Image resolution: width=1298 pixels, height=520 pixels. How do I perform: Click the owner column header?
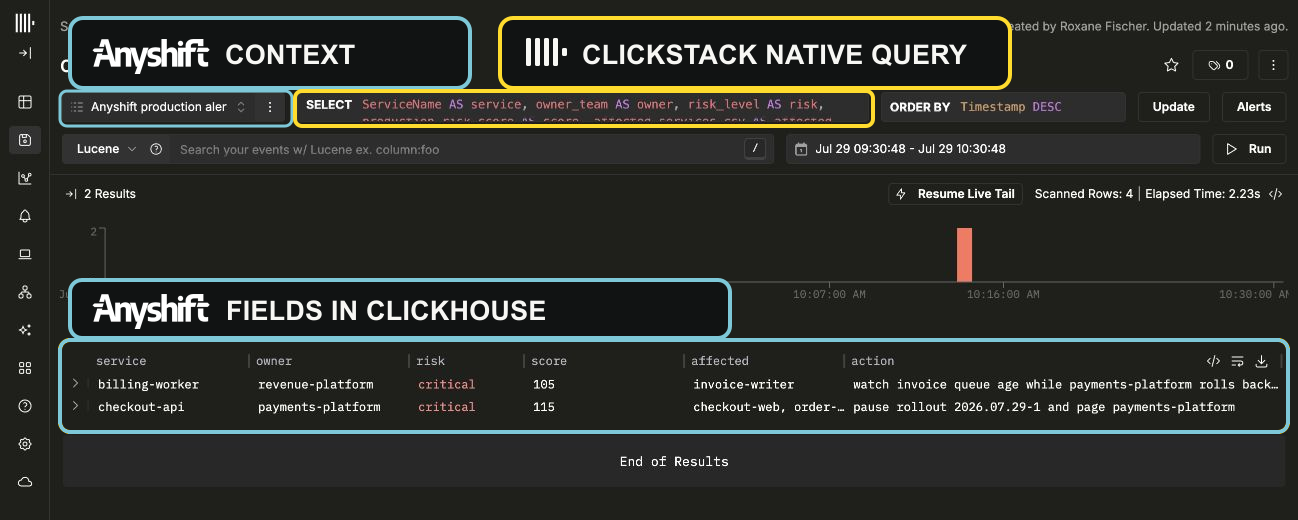(x=274, y=361)
